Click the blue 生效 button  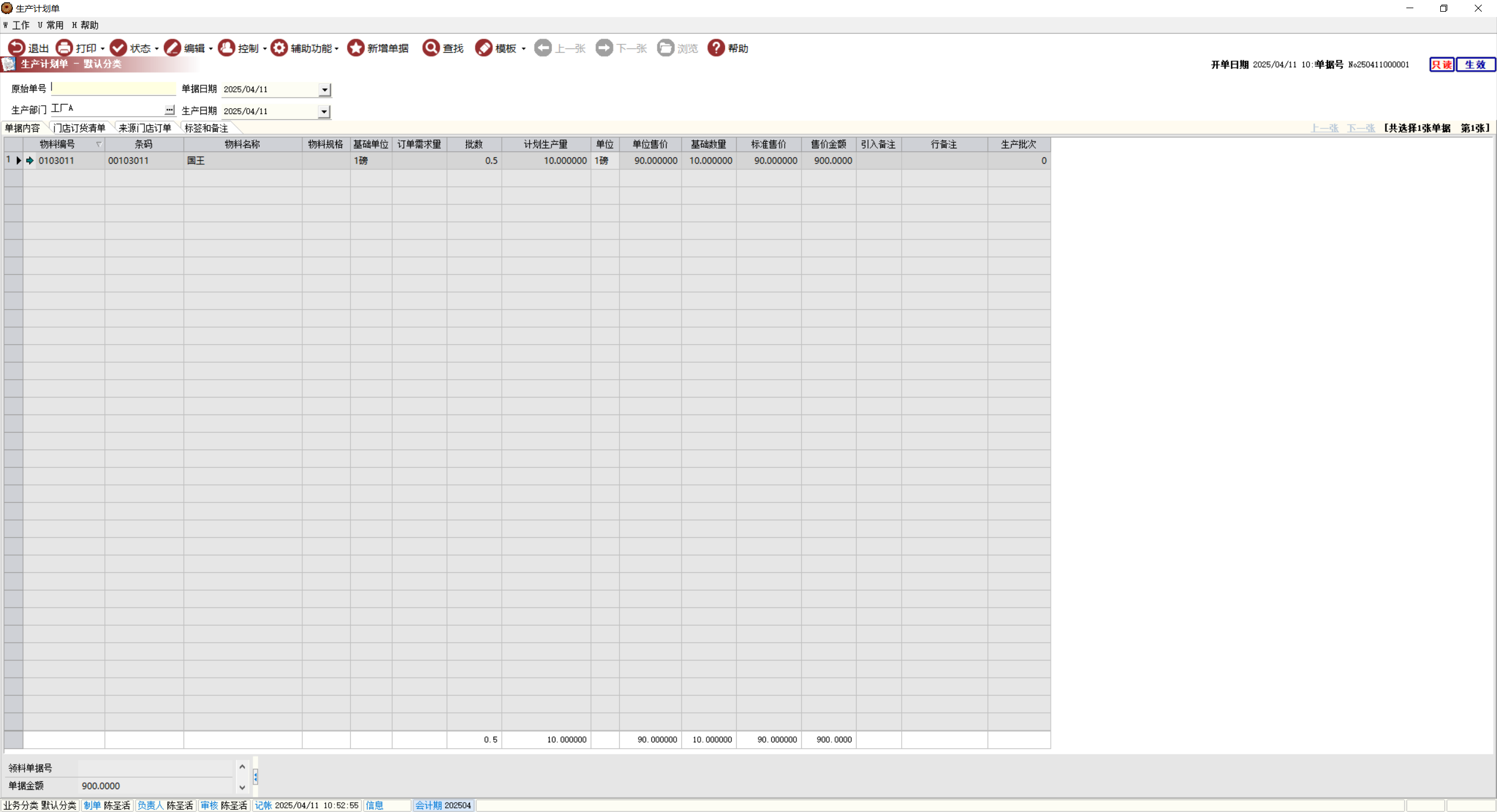point(1474,64)
